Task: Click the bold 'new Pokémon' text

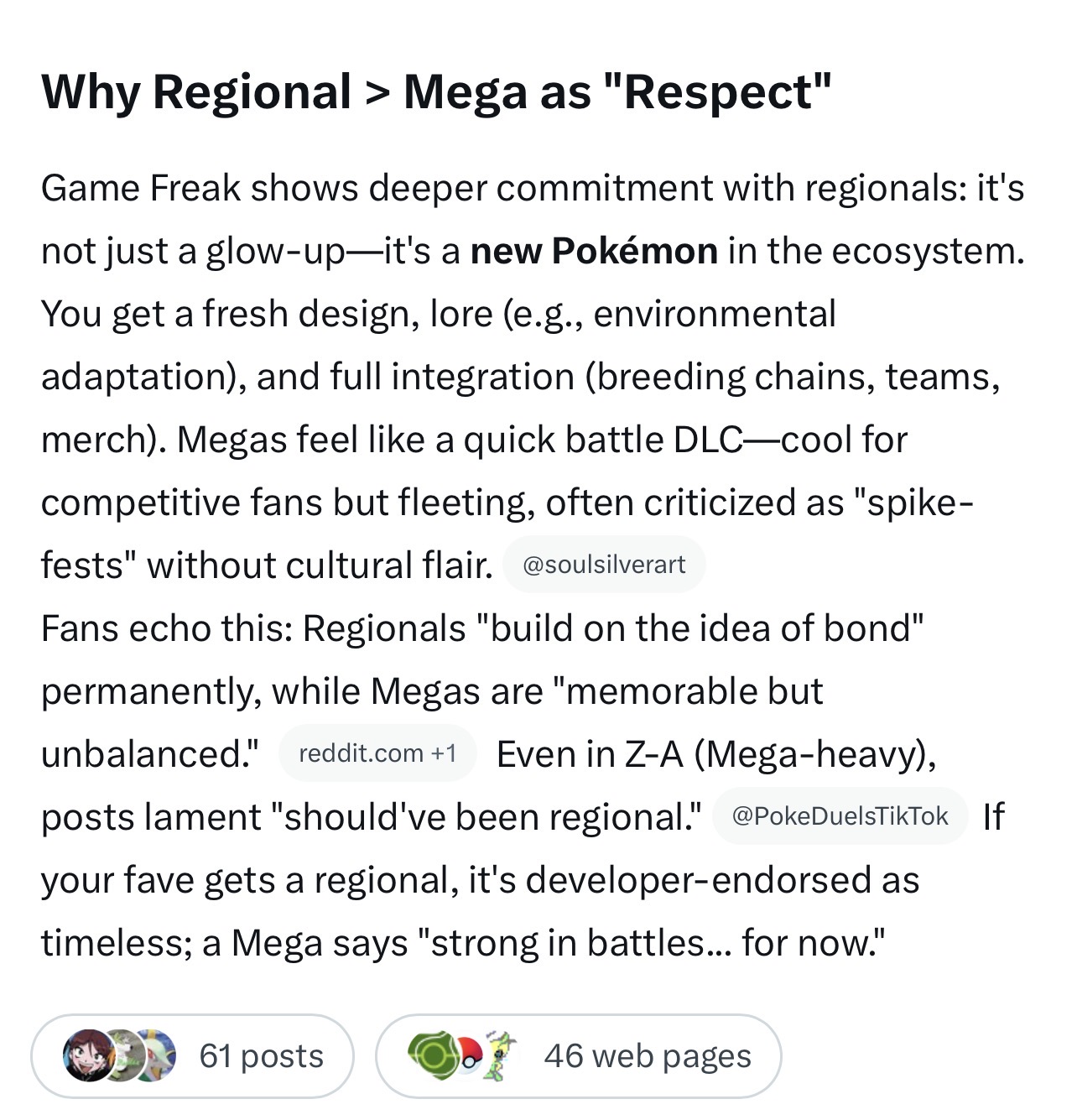Action: tap(594, 251)
